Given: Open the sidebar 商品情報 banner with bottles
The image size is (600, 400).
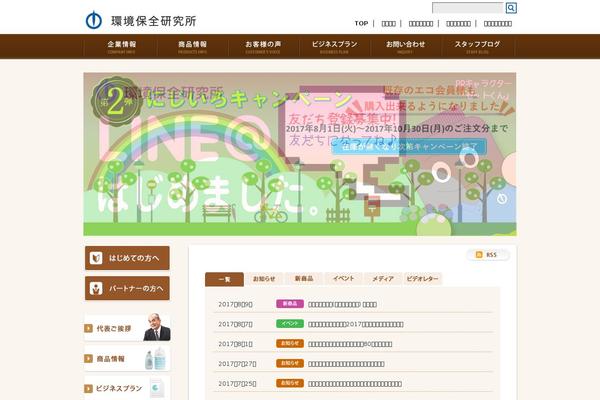Looking at the screenshot, I should (x=127, y=359).
